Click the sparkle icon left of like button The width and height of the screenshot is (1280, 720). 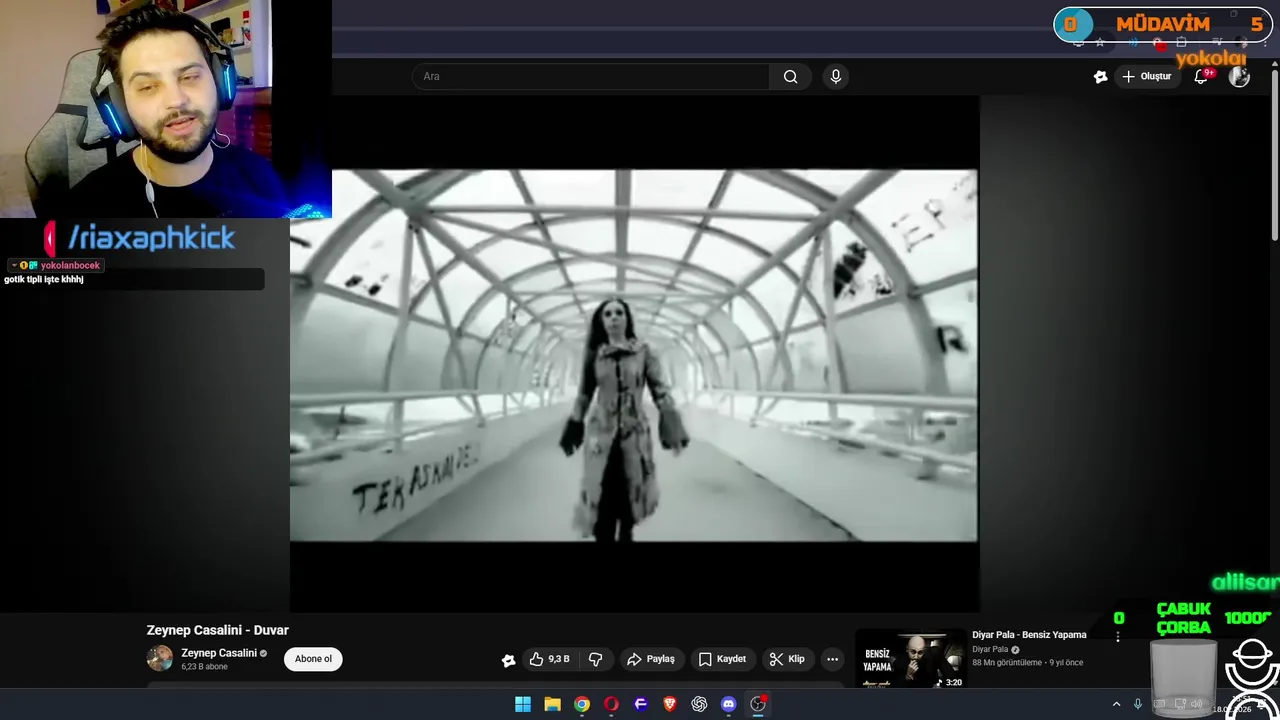pyautogui.click(x=508, y=660)
